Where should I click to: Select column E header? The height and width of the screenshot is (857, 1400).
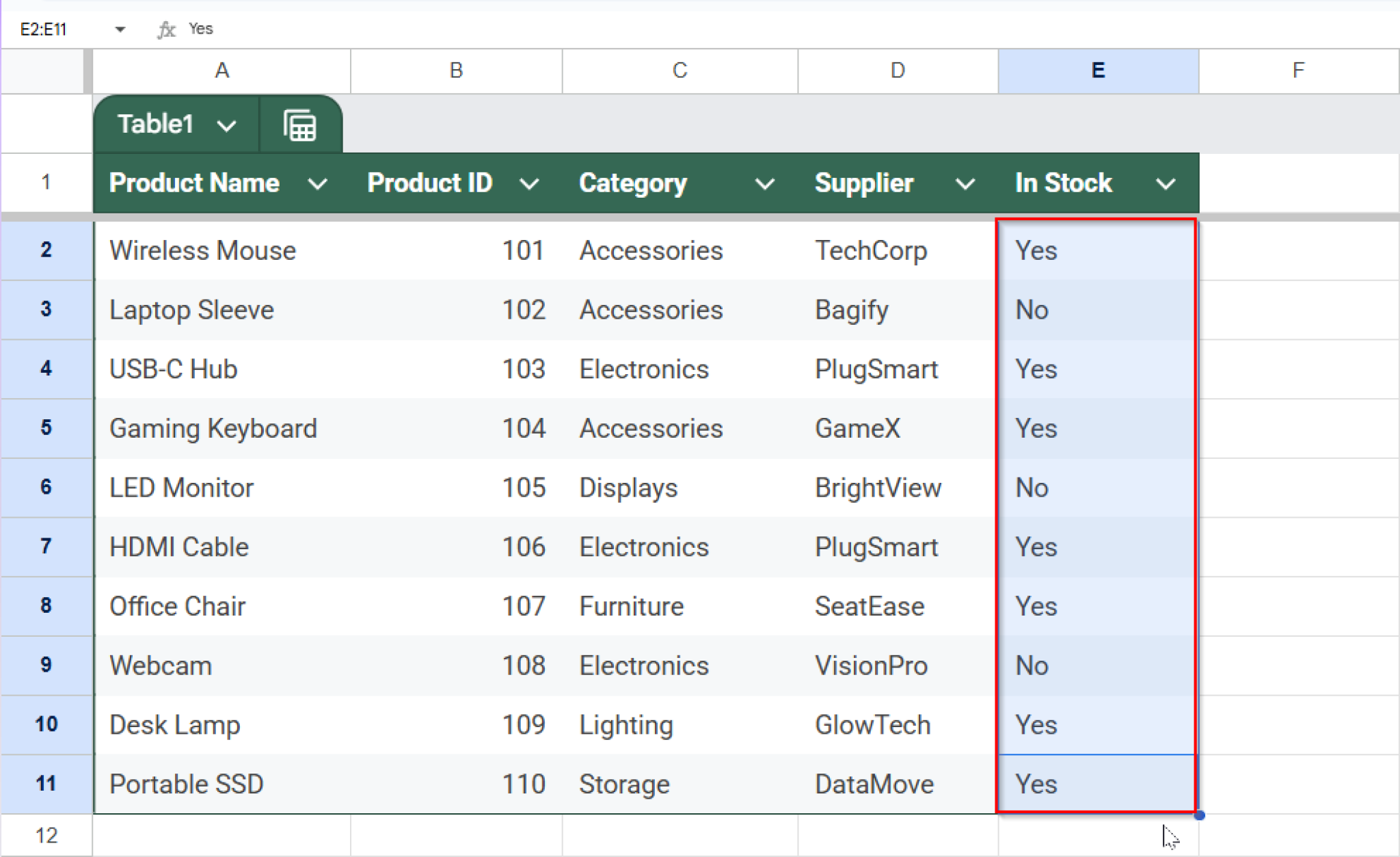1097,70
